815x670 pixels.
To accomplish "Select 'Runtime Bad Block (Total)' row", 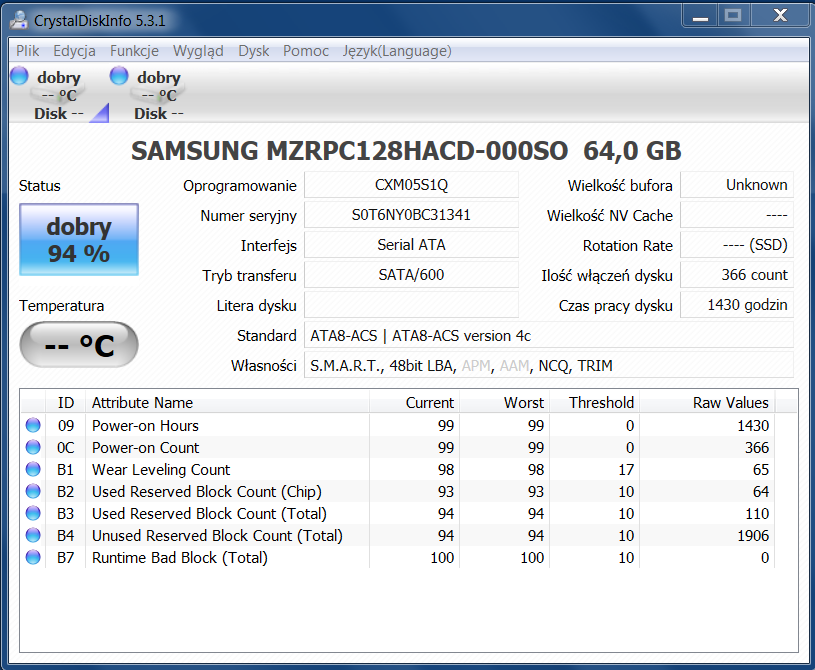I will pos(398,557).
